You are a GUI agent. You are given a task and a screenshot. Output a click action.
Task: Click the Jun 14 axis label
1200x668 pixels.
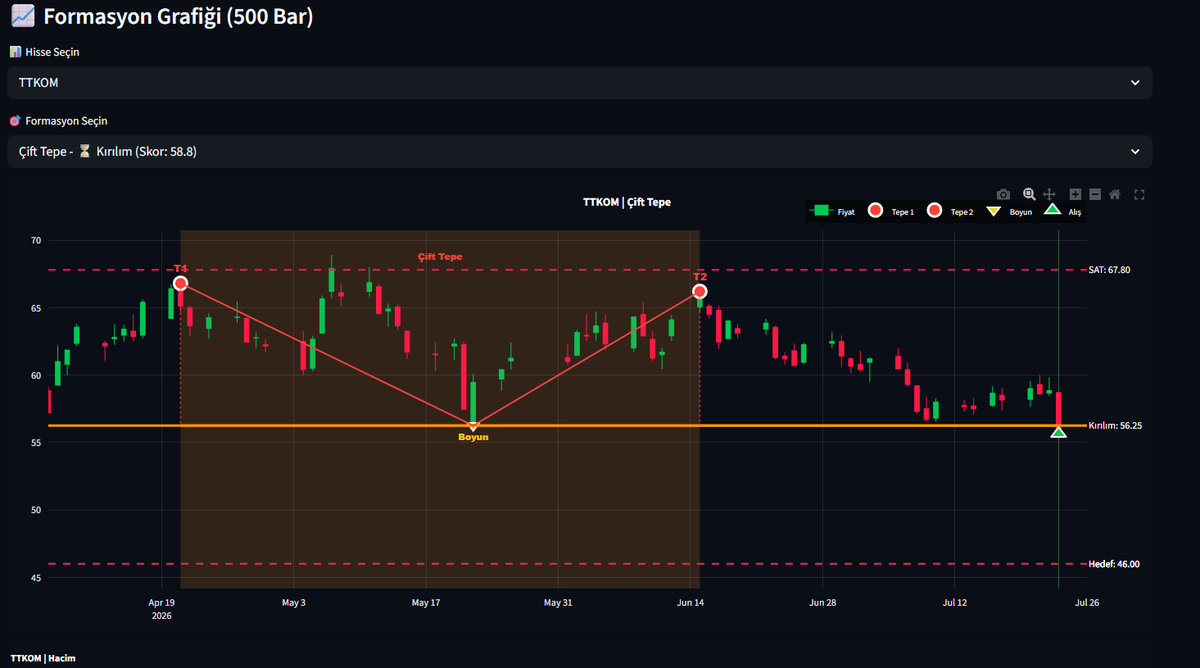pyautogui.click(x=691, y=603)
